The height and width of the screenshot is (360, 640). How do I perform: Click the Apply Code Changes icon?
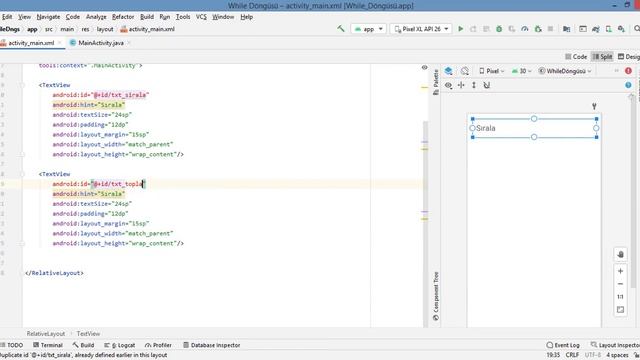point(486,29)
